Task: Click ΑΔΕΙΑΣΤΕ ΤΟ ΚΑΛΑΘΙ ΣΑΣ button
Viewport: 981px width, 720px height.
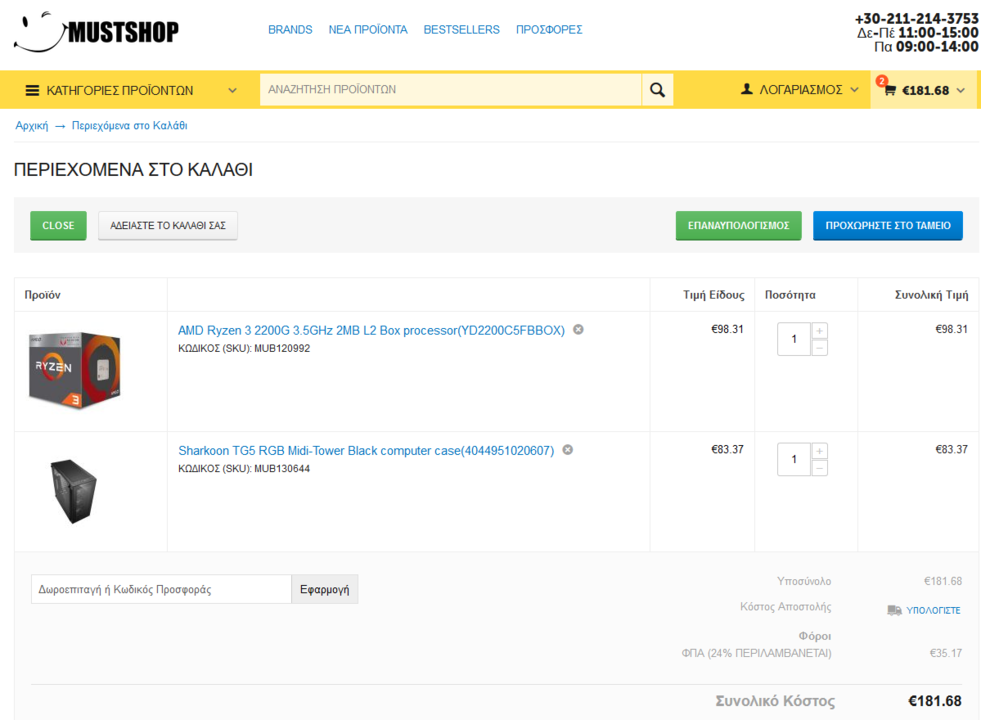Action: tap(168, 225)
